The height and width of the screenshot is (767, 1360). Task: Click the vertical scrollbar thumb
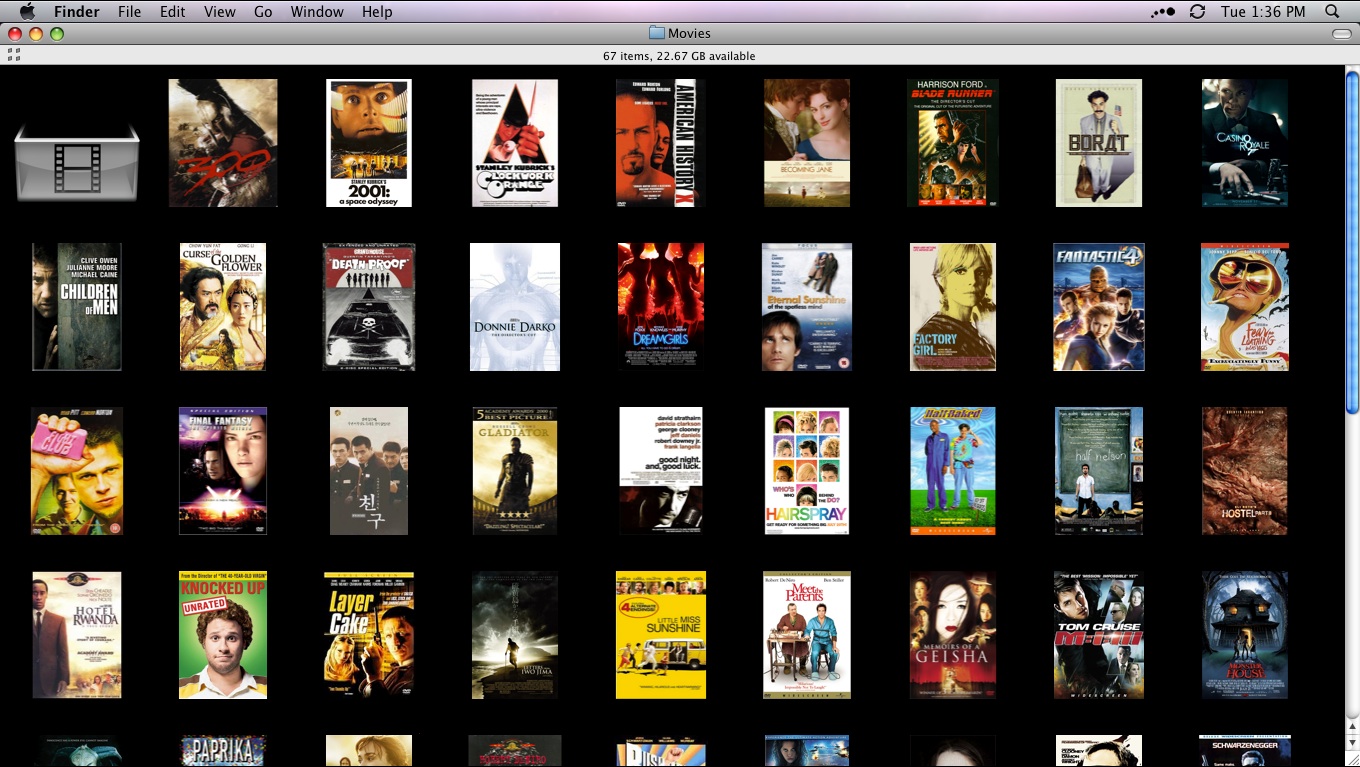click(1352, 242)
